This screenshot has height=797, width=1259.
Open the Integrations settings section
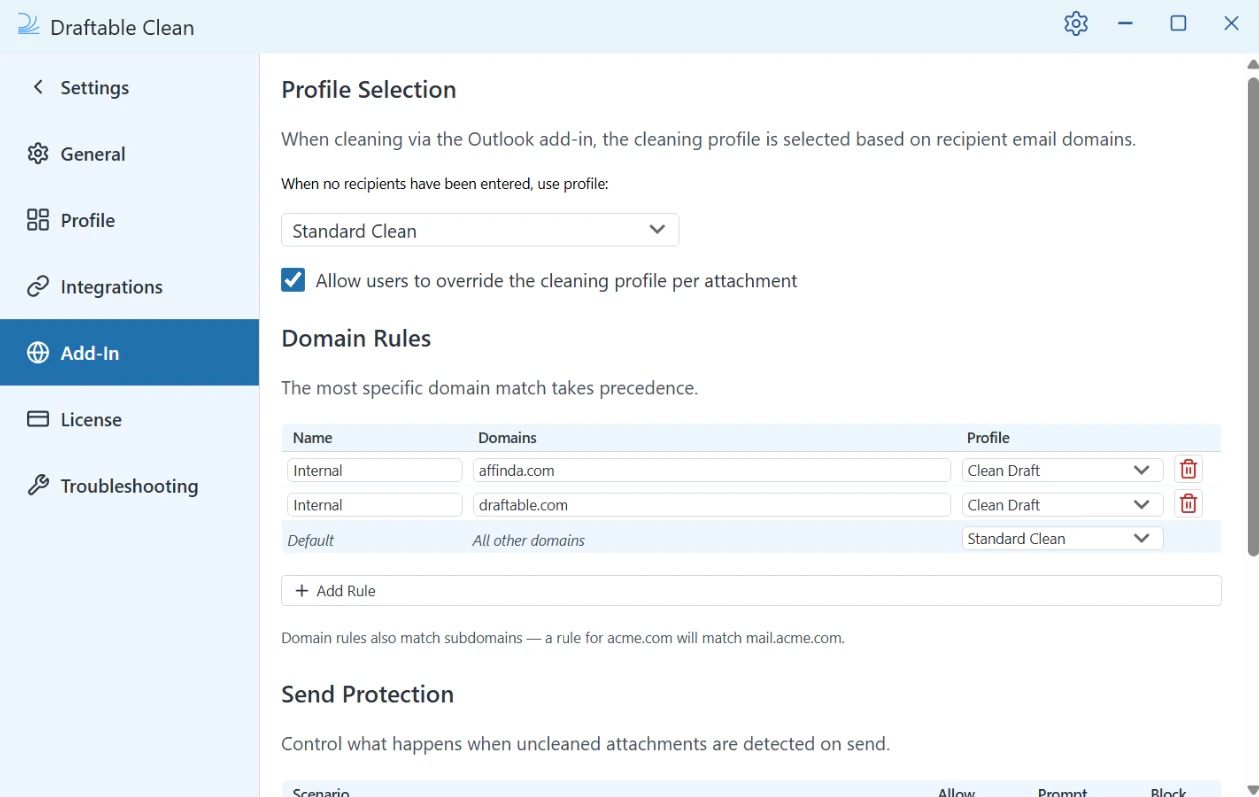click(x=130, y=287)
